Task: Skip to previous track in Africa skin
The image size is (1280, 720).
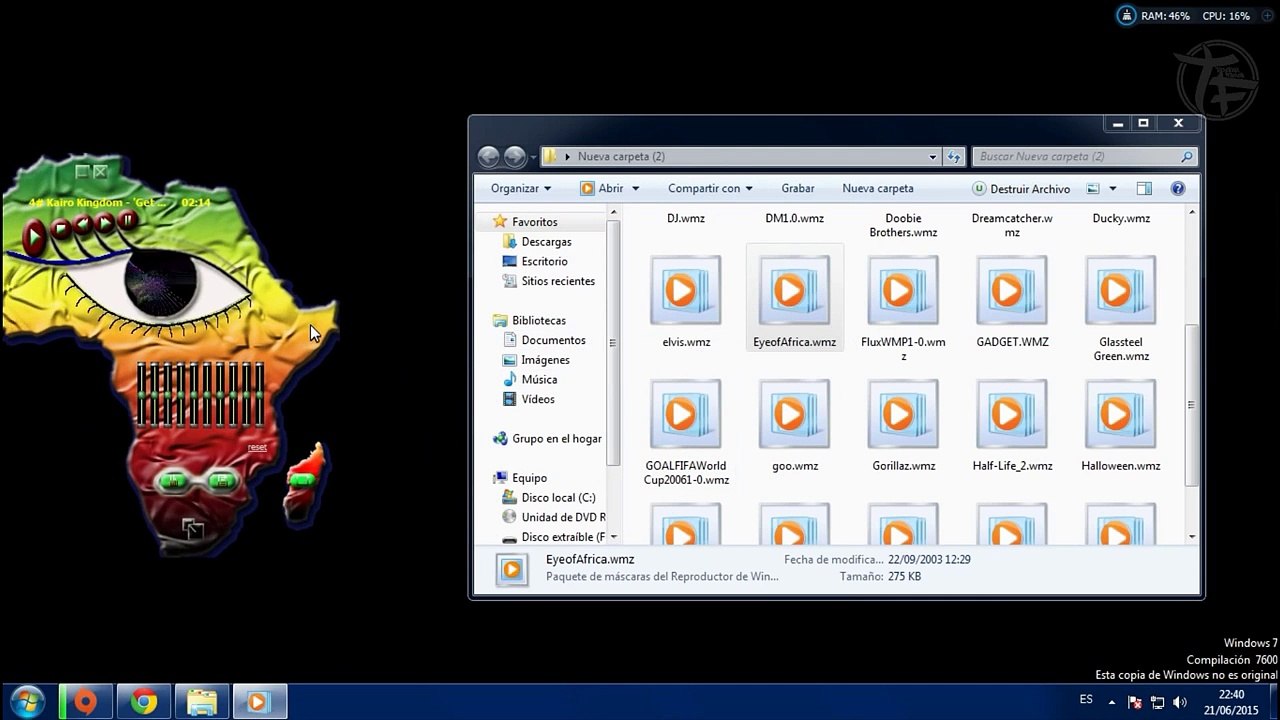Action: [x=84, y=225]
